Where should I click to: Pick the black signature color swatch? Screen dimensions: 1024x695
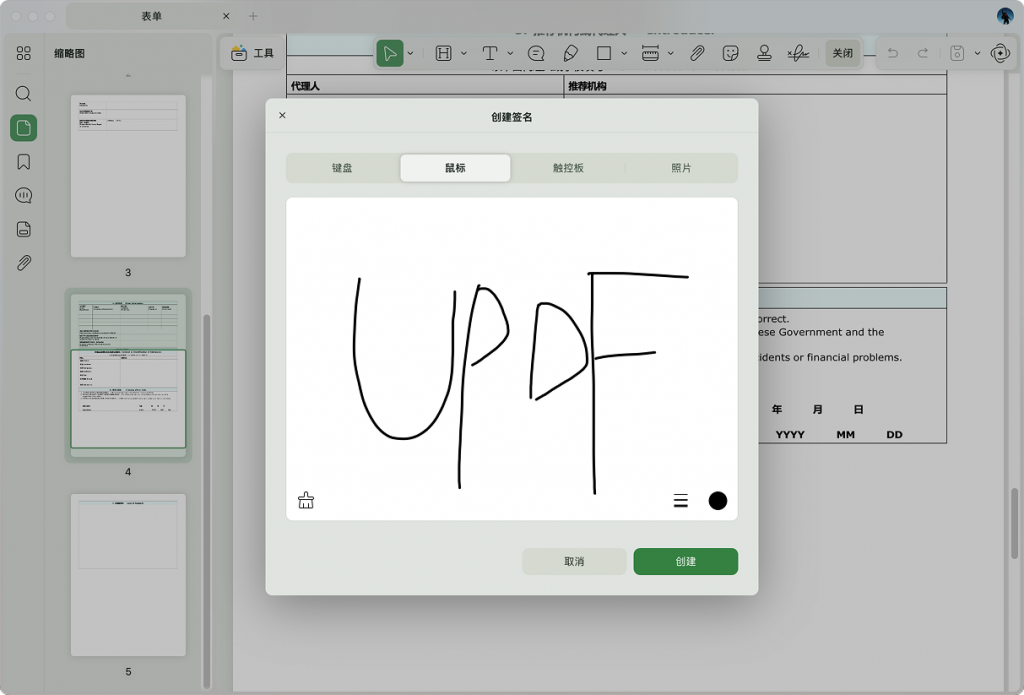718,500
